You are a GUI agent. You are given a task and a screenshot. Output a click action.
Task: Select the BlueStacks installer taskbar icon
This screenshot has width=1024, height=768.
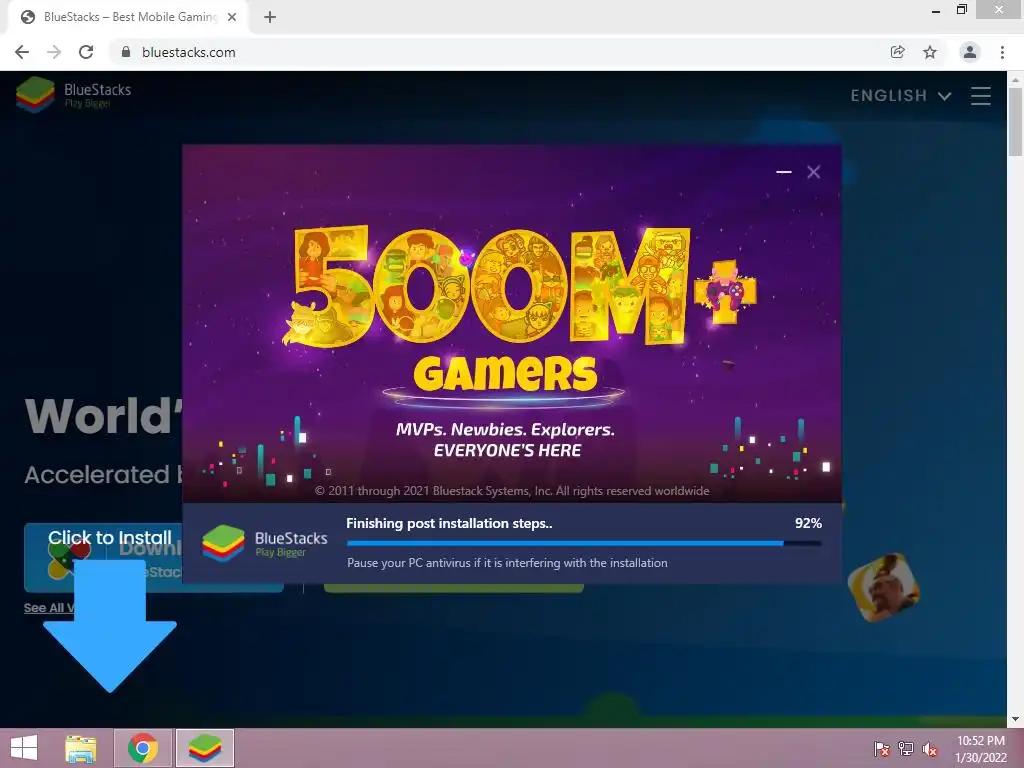tap(205, 748)
